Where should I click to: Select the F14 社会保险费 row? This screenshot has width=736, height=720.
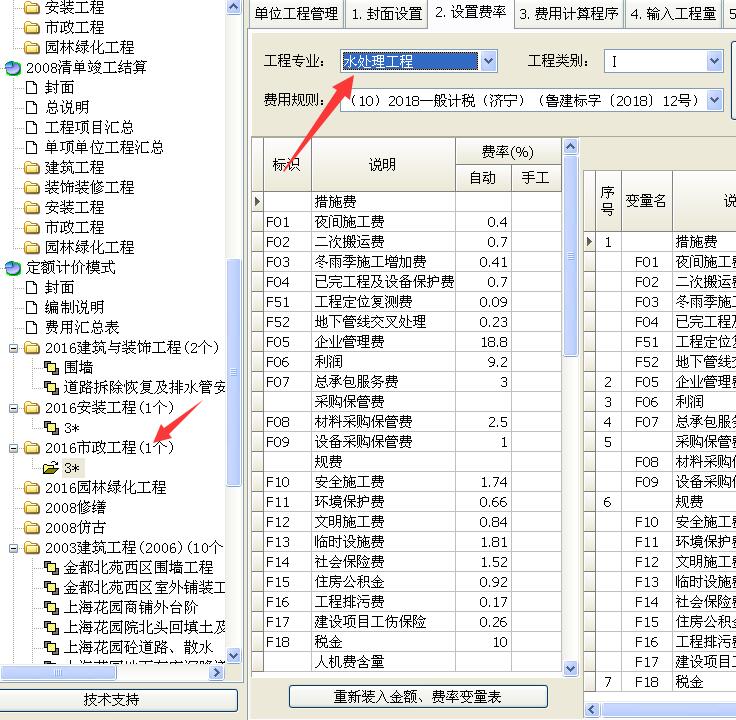[406, 562]
